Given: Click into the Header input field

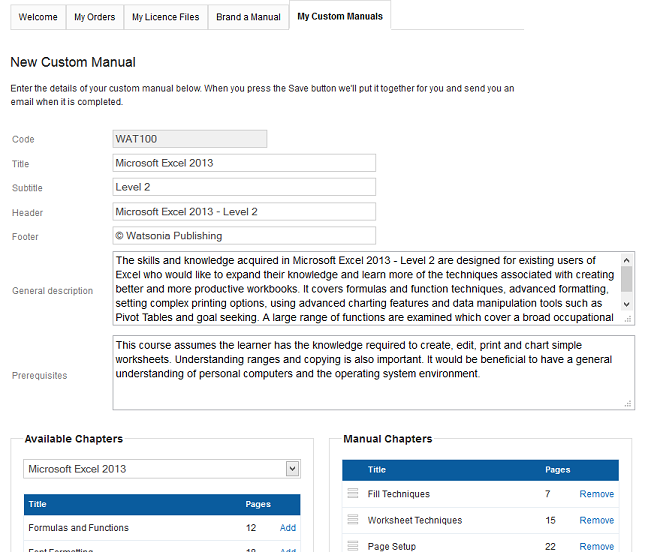Looking at the screenshot, I should [244, 212].
